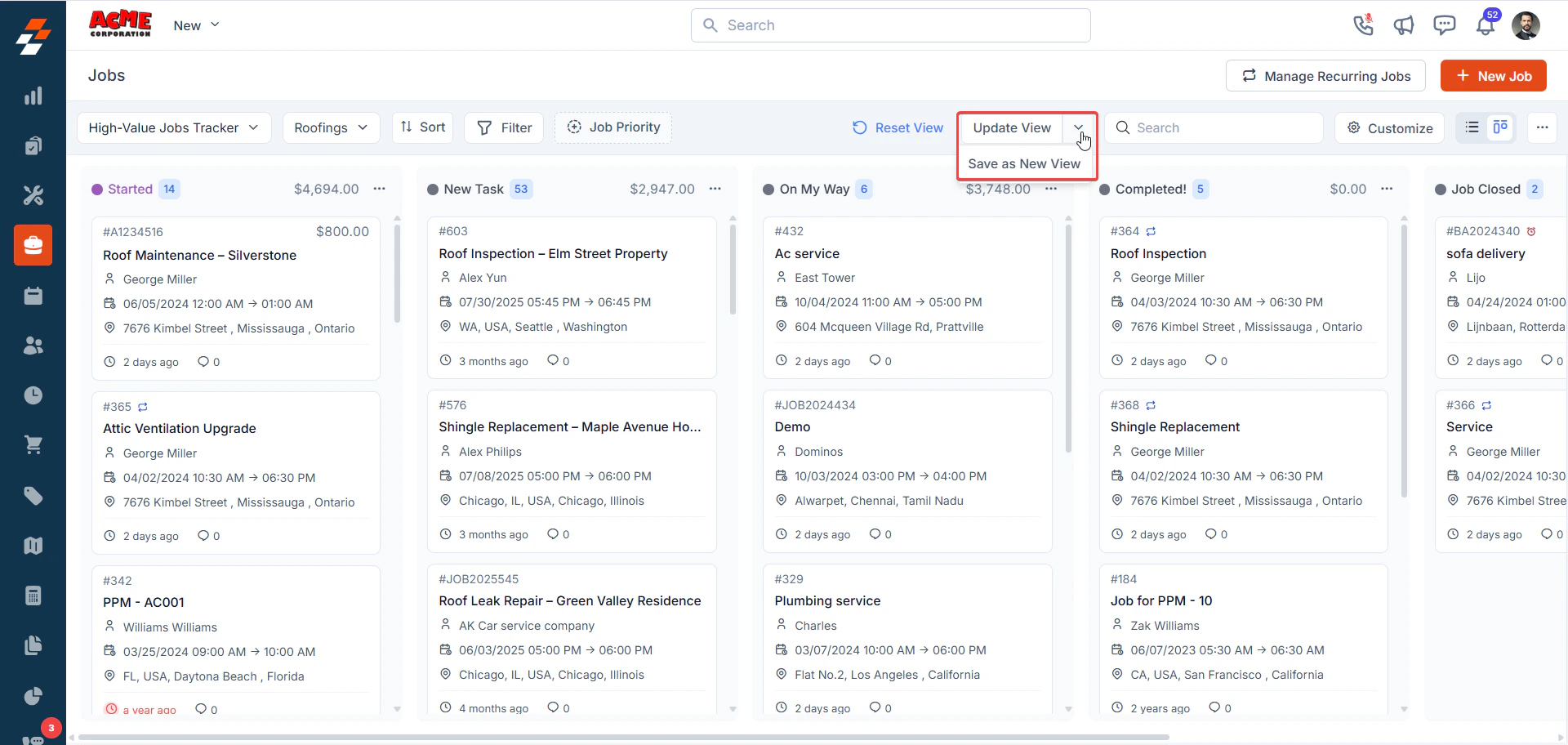This screenshot has width=1568, height=745.
Task: Toggle the Update View dropdown arrow
Action: (1079, 127)
